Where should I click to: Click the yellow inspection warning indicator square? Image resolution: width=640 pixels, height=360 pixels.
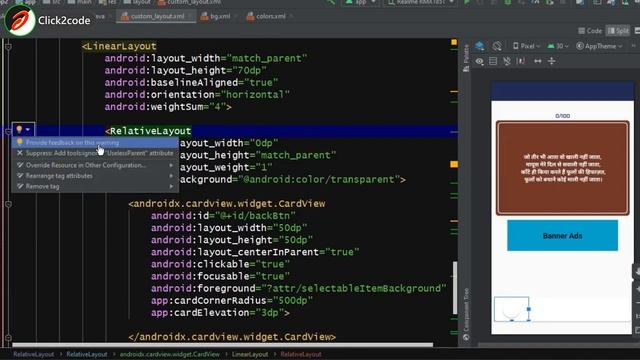(454, 42)
